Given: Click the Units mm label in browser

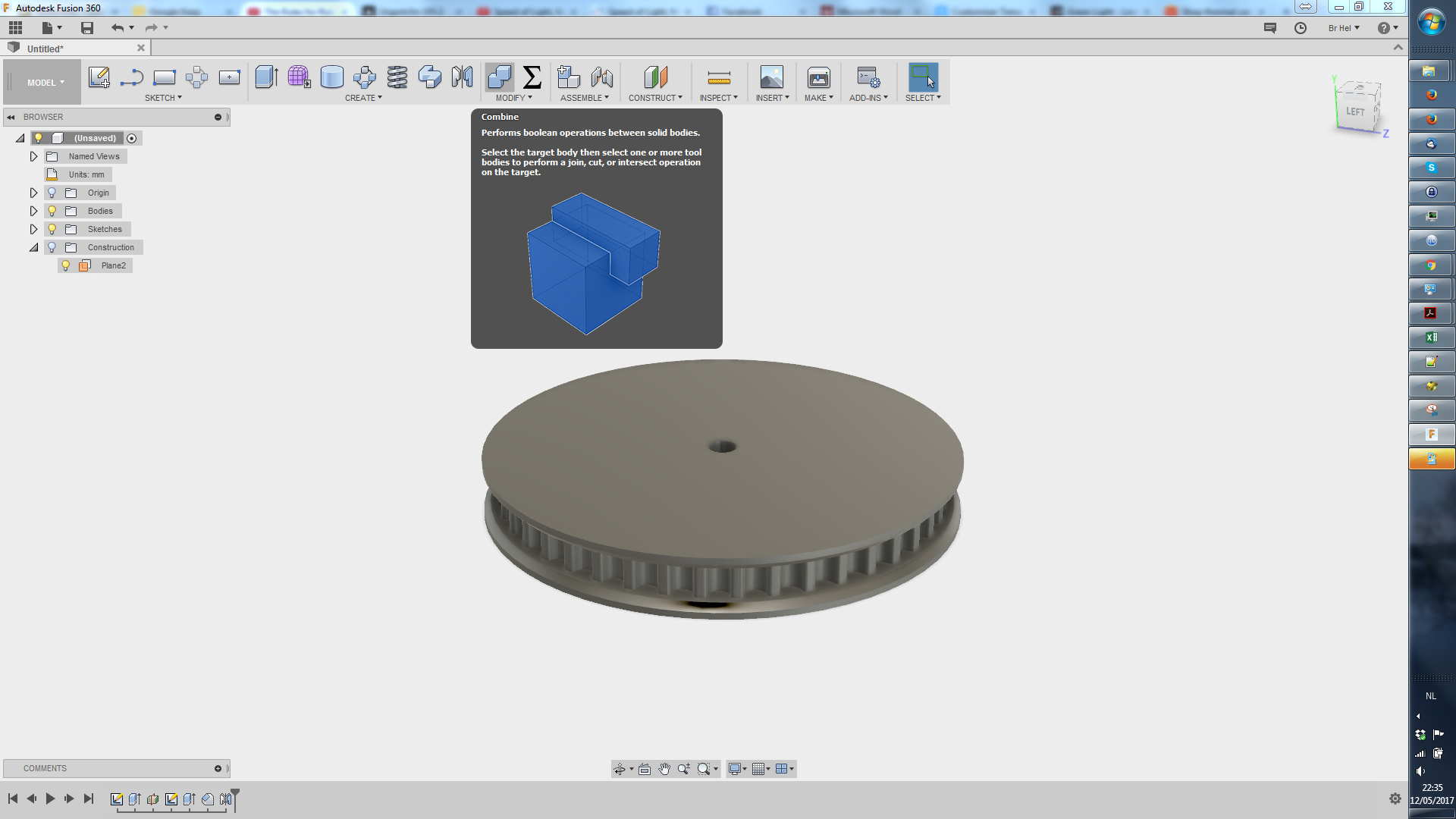Looking at the screenshot, I should coord(86,174).
